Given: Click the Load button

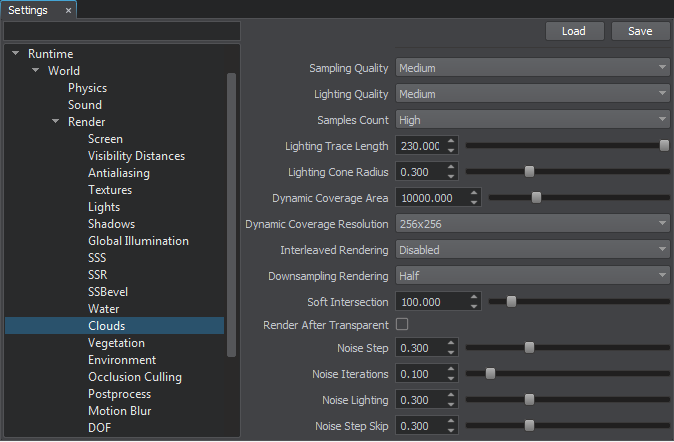Looking at the screenshot, I should tap(574, 31).
